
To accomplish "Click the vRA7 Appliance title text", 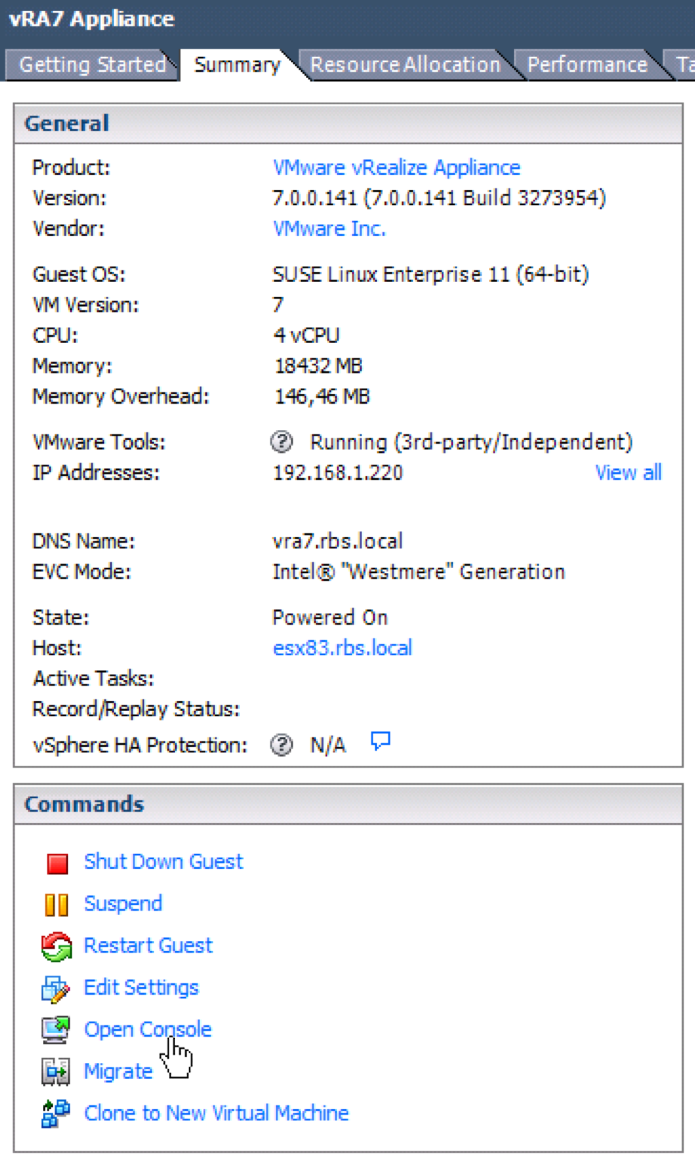I will pyautogui.click(x=92, y=19).
